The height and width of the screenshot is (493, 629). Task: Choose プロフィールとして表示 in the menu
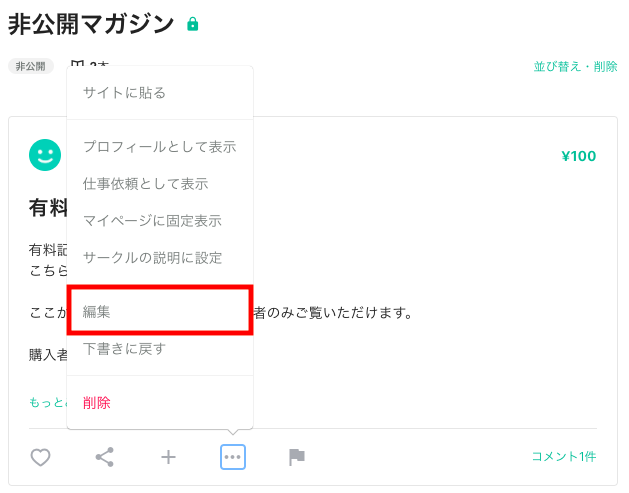tap(159, 147)
